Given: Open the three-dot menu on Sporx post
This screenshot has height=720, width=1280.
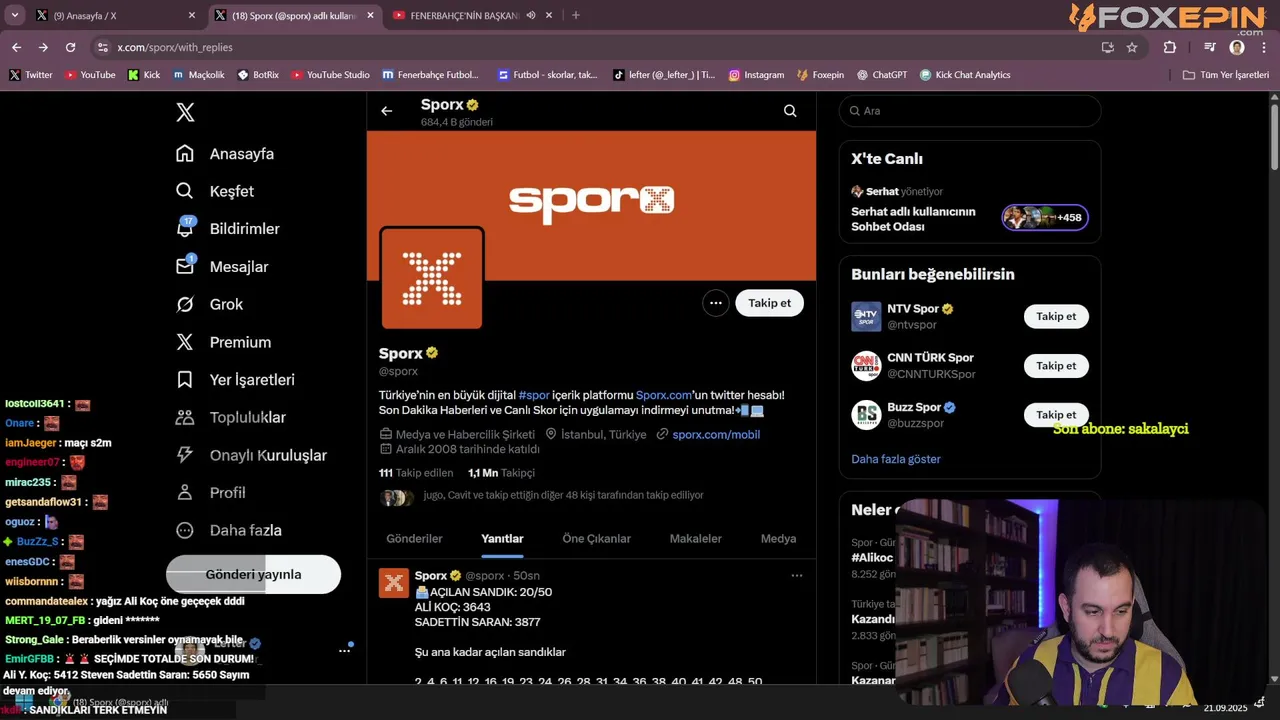Looking at the screenshot, I should pyautogui.click(x=797, y=576).
